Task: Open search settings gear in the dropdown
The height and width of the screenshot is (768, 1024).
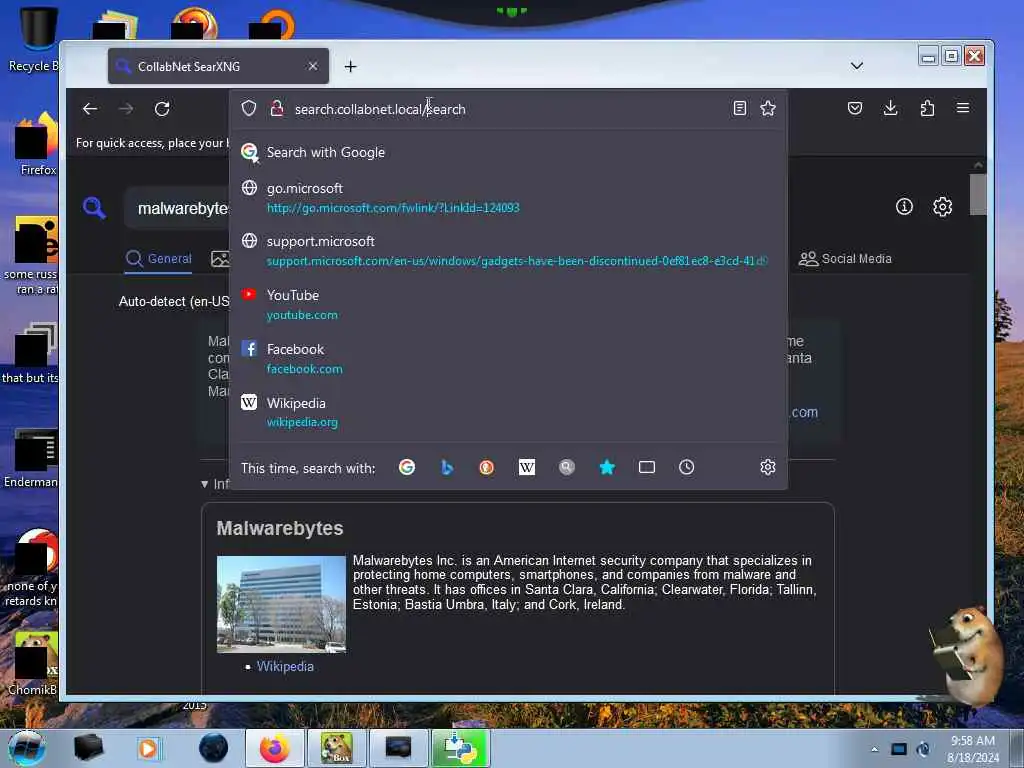Action: coord(768,467)
